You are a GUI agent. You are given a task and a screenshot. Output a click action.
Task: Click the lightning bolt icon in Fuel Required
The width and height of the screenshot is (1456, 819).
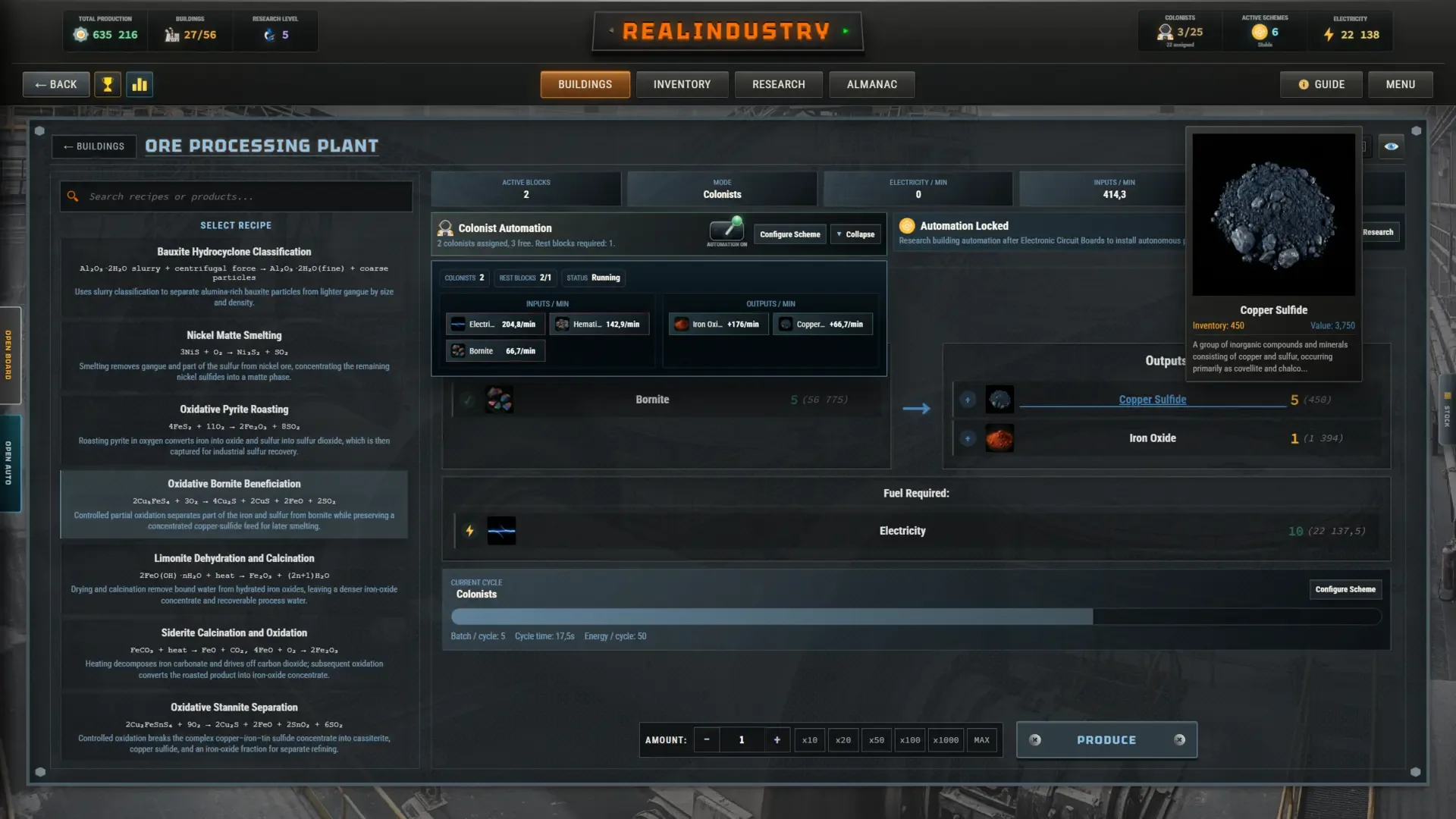point(469,531)
